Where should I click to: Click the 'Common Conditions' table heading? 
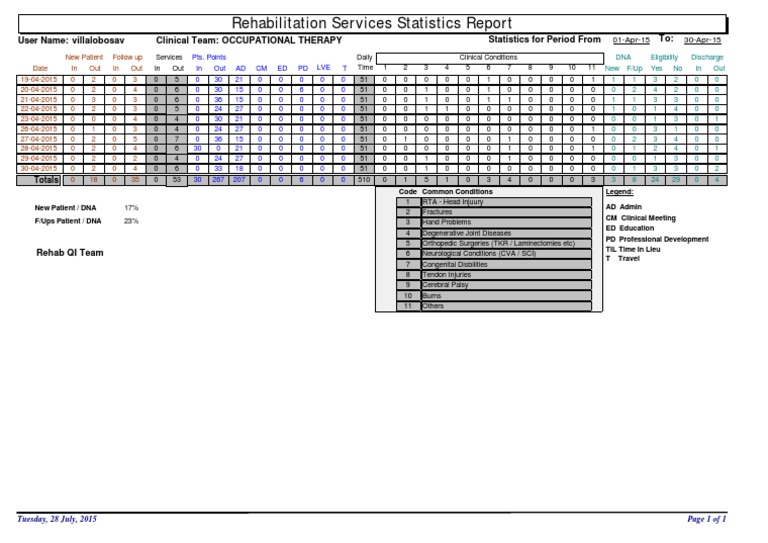coord(457,192)
